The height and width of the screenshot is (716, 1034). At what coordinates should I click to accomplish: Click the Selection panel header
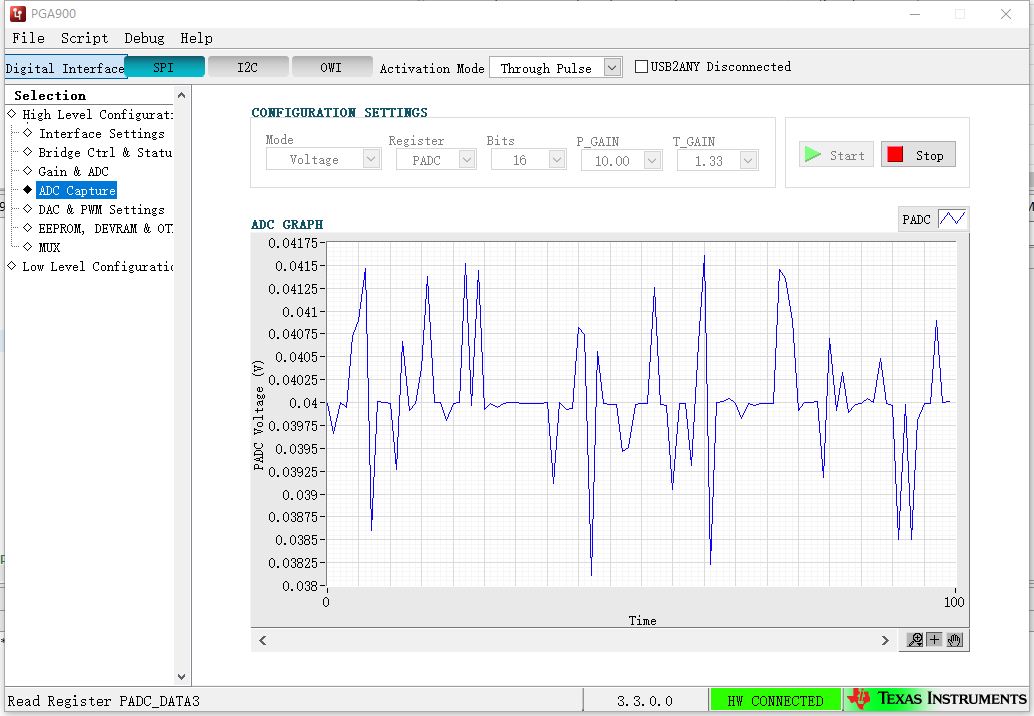coord(50,96)
